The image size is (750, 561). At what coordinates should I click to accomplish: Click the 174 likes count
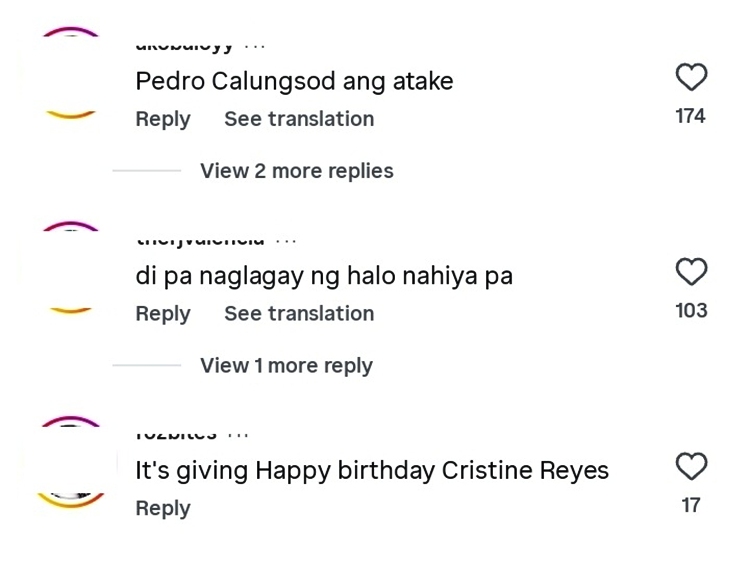click(x=690, y=116)
